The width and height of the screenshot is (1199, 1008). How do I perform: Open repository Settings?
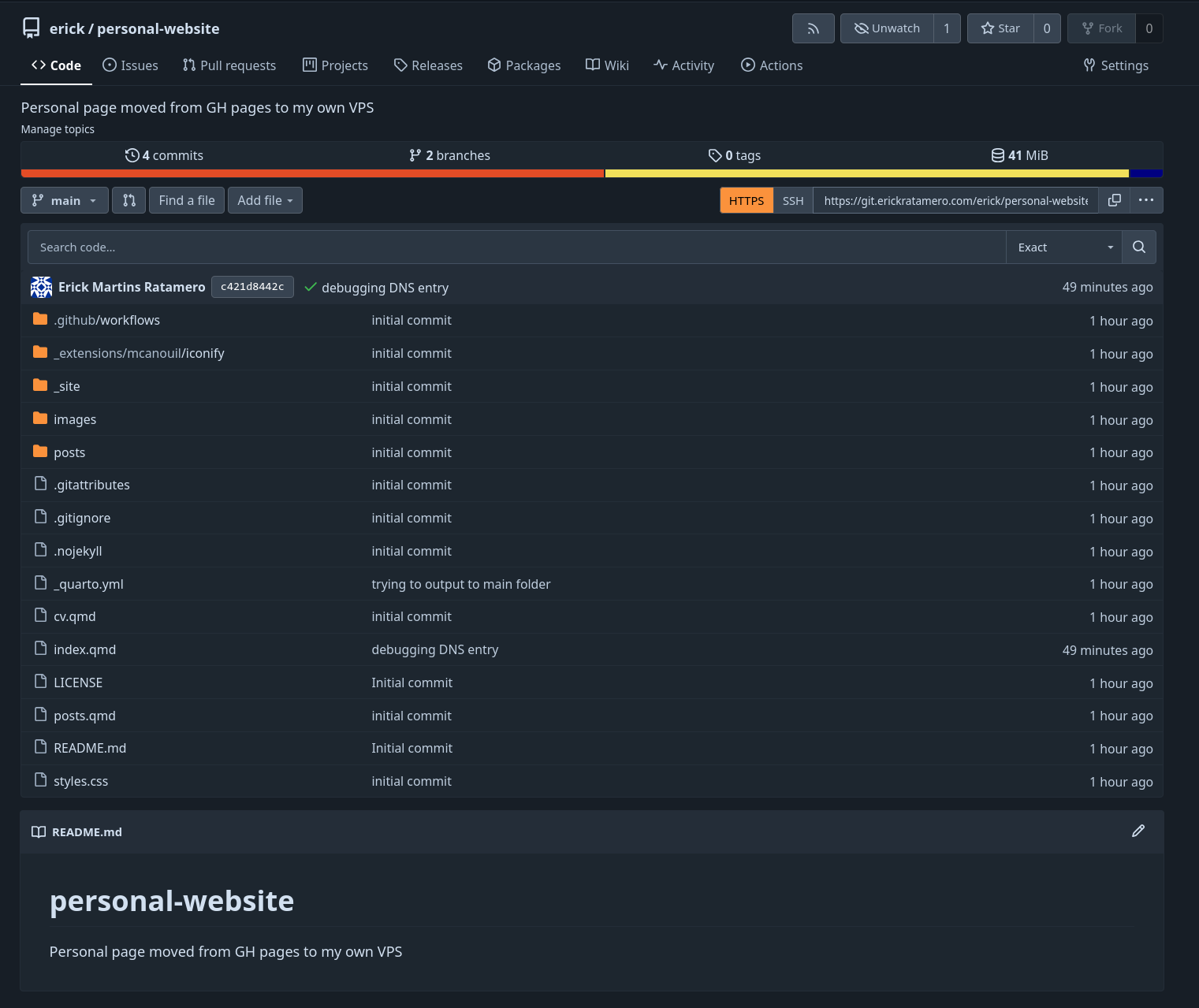[1115, 65]
